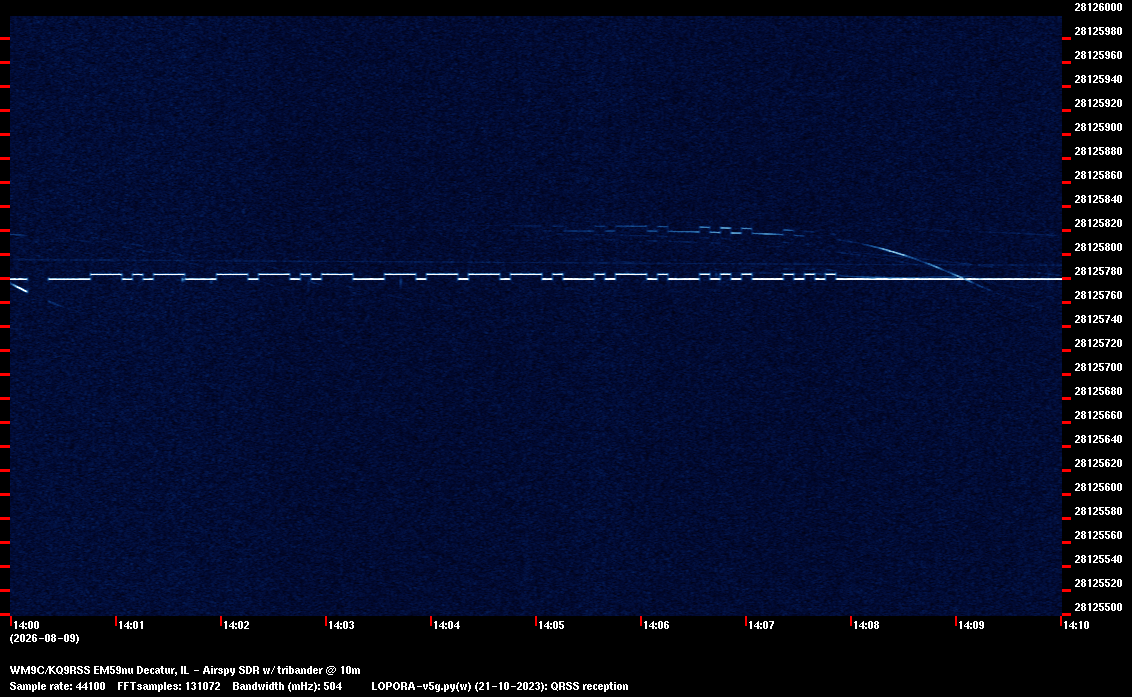The image size is (1132, 697).
Task: Click the (2026-08-09) date text
Action: click(44, 638)
